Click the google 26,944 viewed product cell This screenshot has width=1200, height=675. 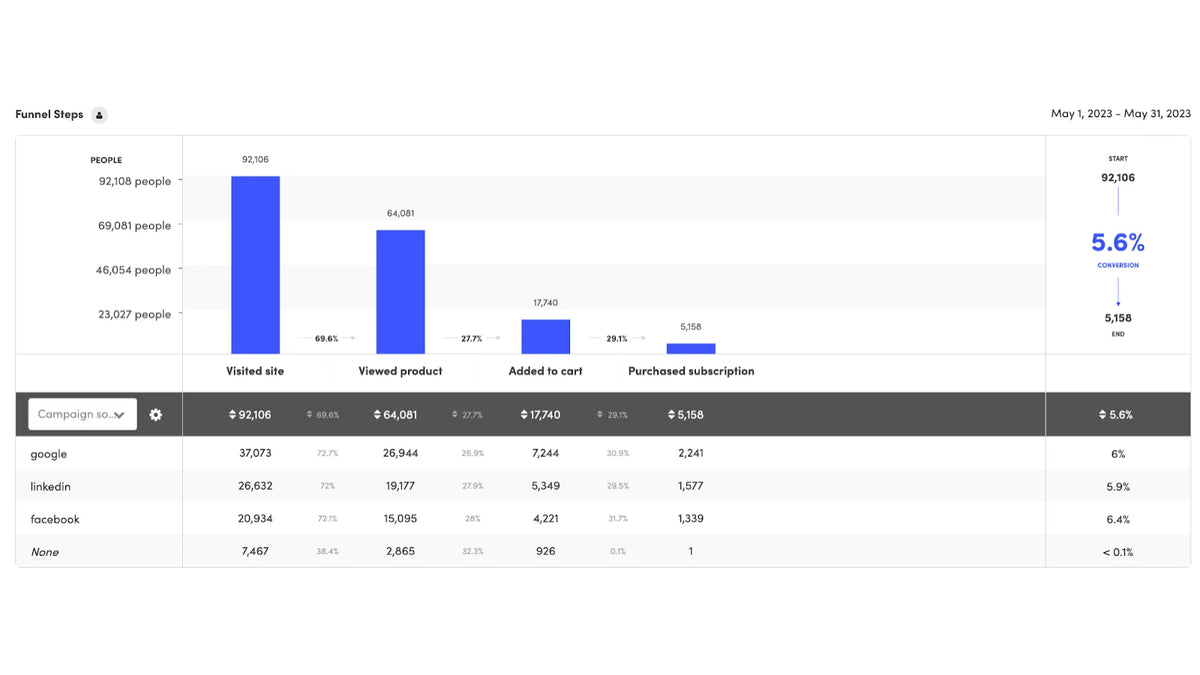click(400, 453)
